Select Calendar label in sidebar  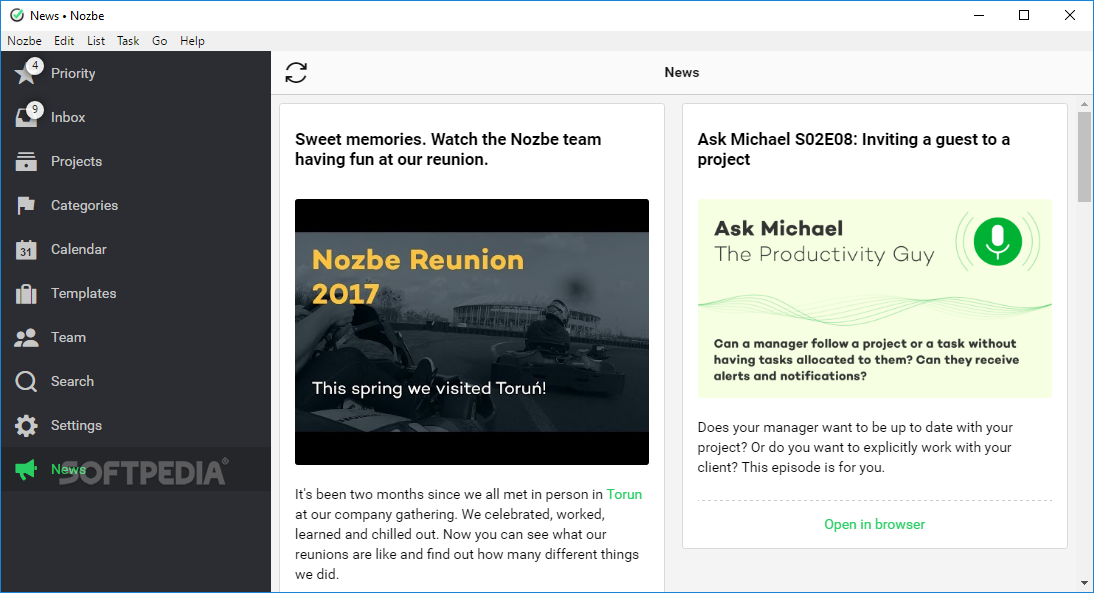[78, 249]
